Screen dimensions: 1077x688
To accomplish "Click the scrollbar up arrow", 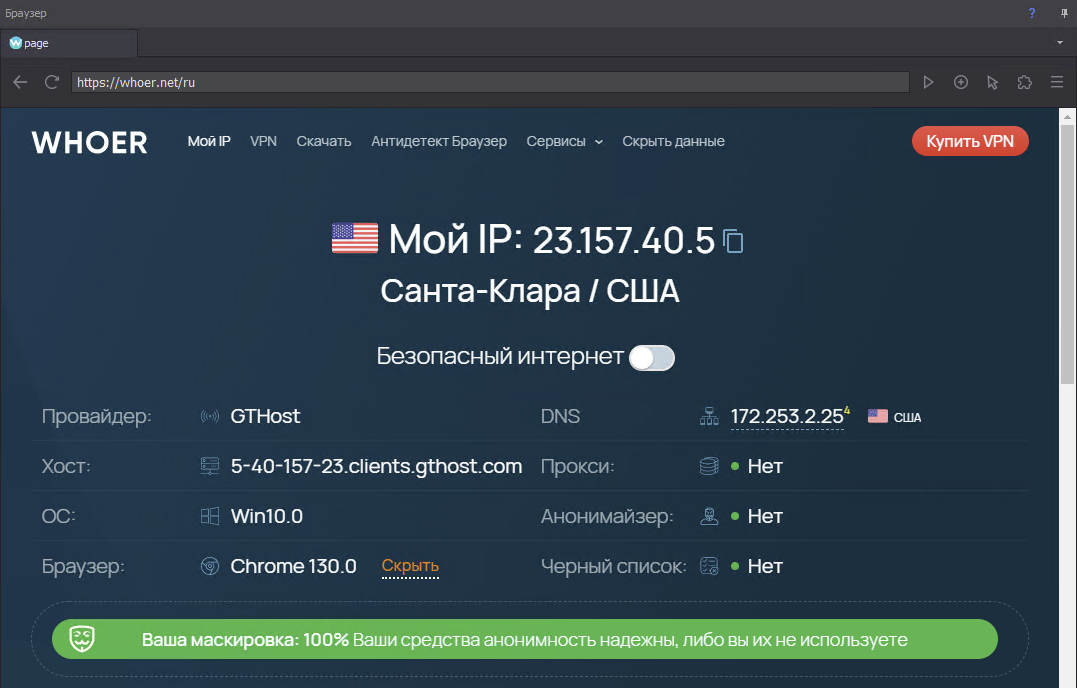I will 1067,116.
